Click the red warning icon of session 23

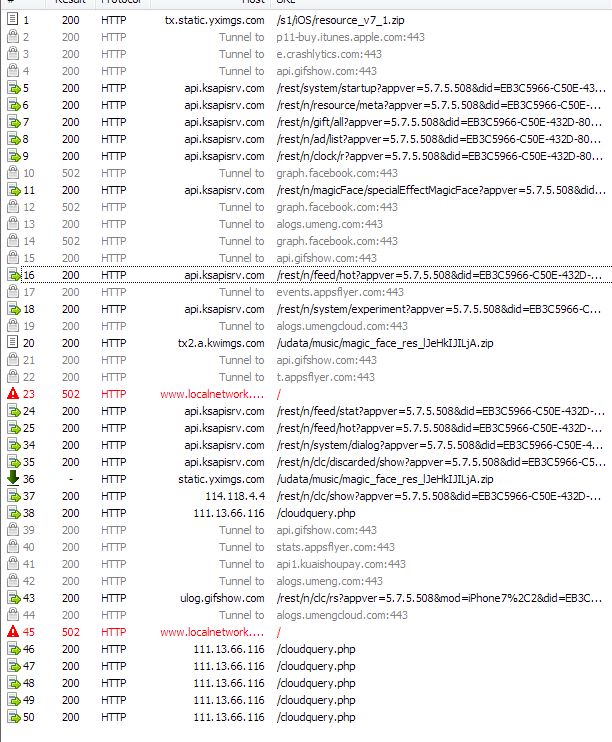[x=13, y=394]
